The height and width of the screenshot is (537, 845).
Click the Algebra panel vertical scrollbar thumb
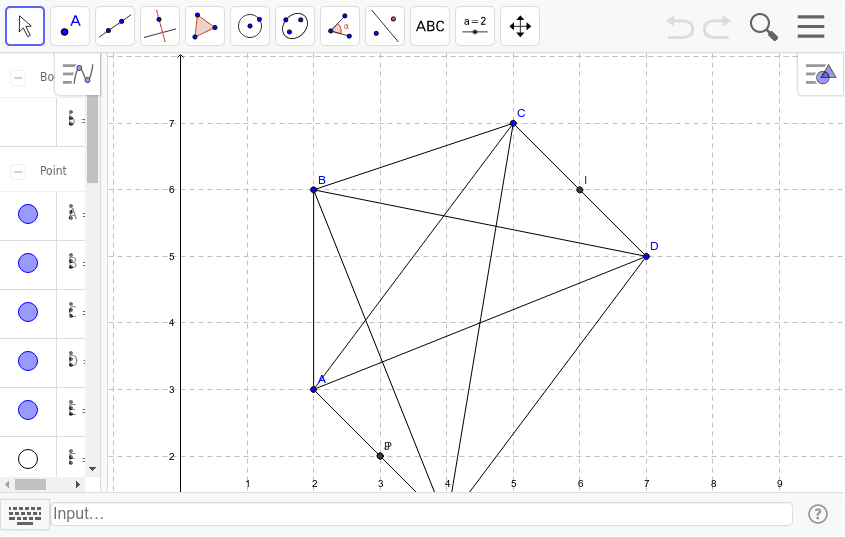click(92, 139)
